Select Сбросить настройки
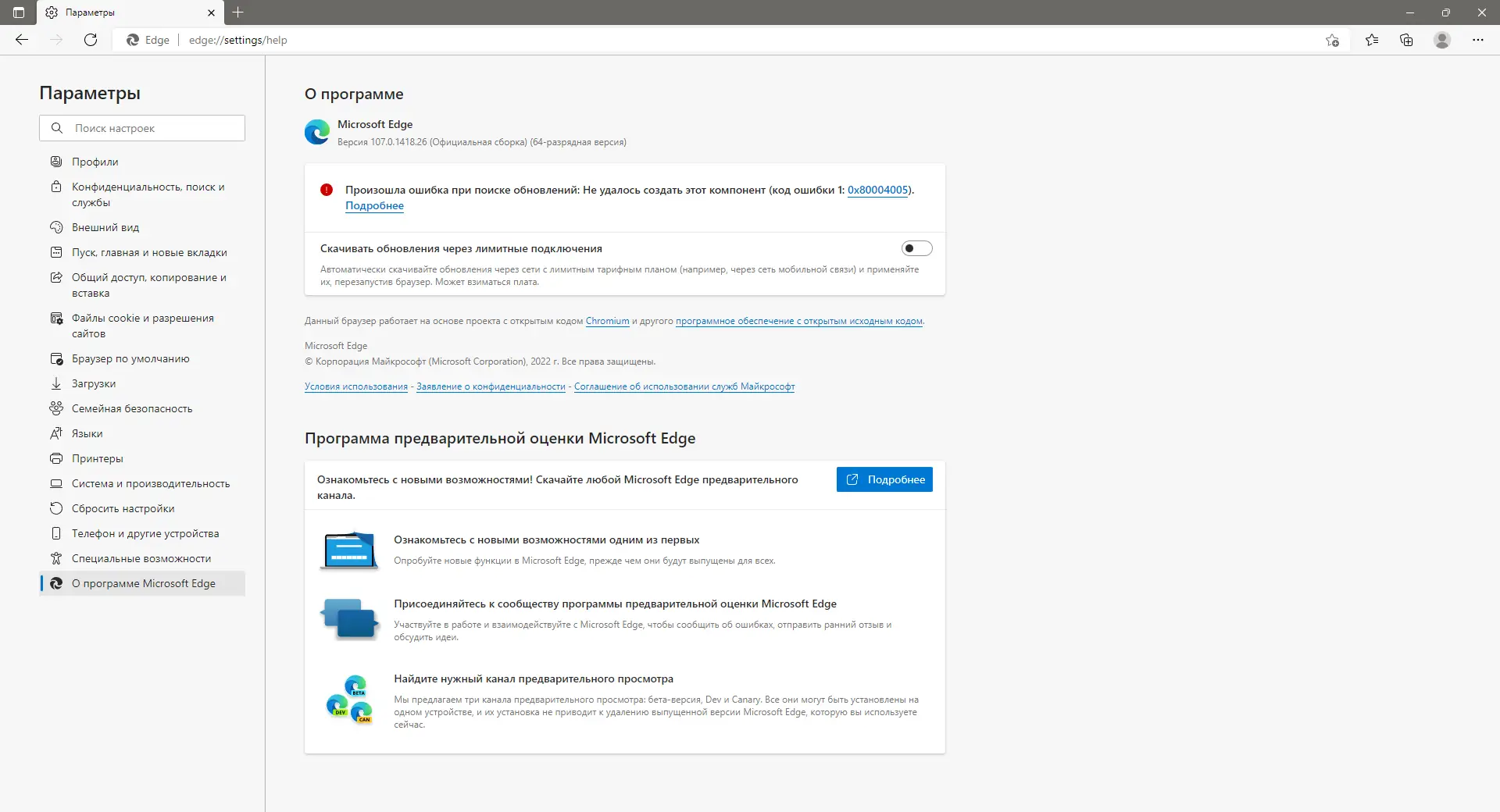Viewport: 1500px width, 812px height. click(x=142, y=508)
